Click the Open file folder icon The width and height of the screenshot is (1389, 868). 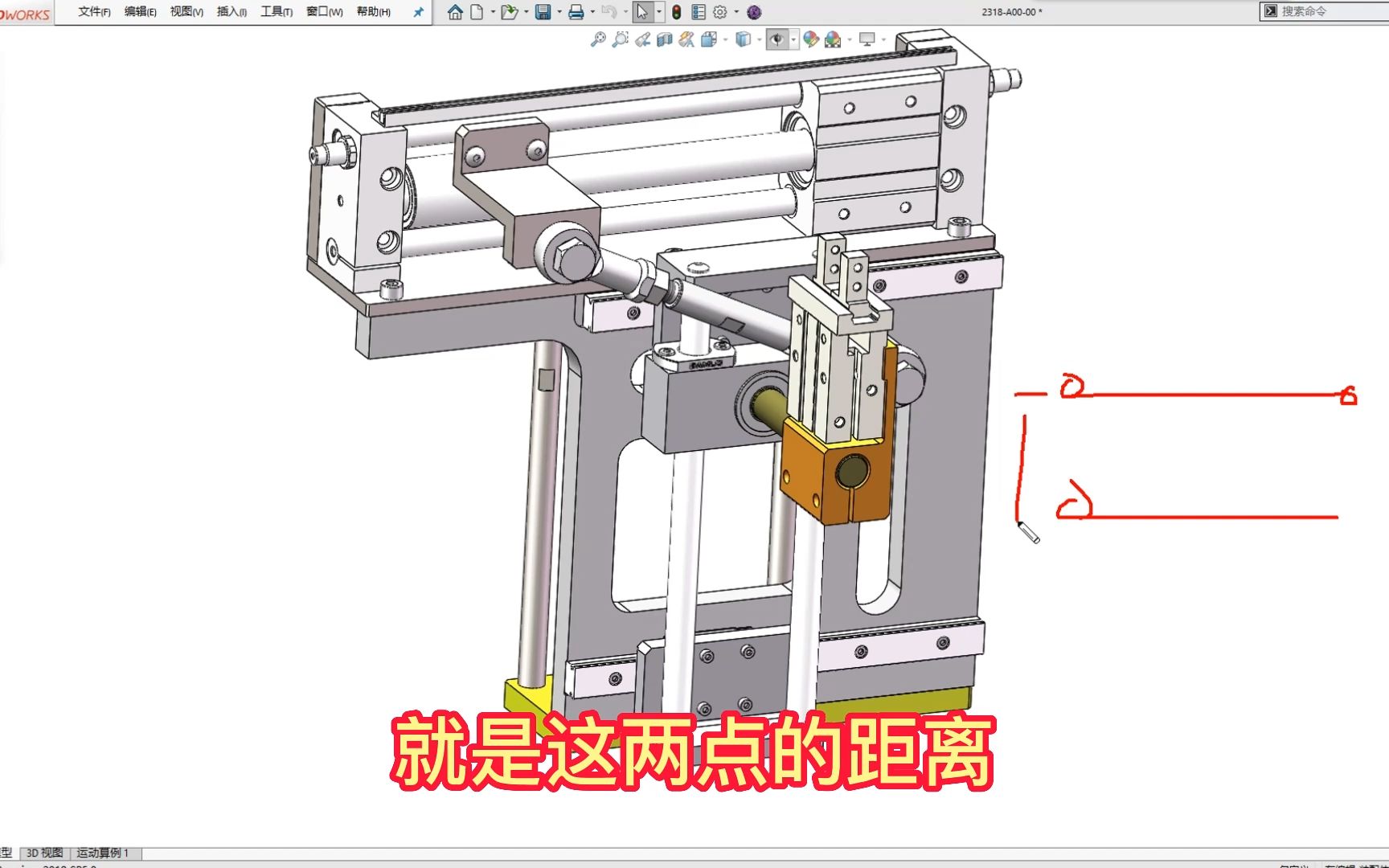[509, 12]
